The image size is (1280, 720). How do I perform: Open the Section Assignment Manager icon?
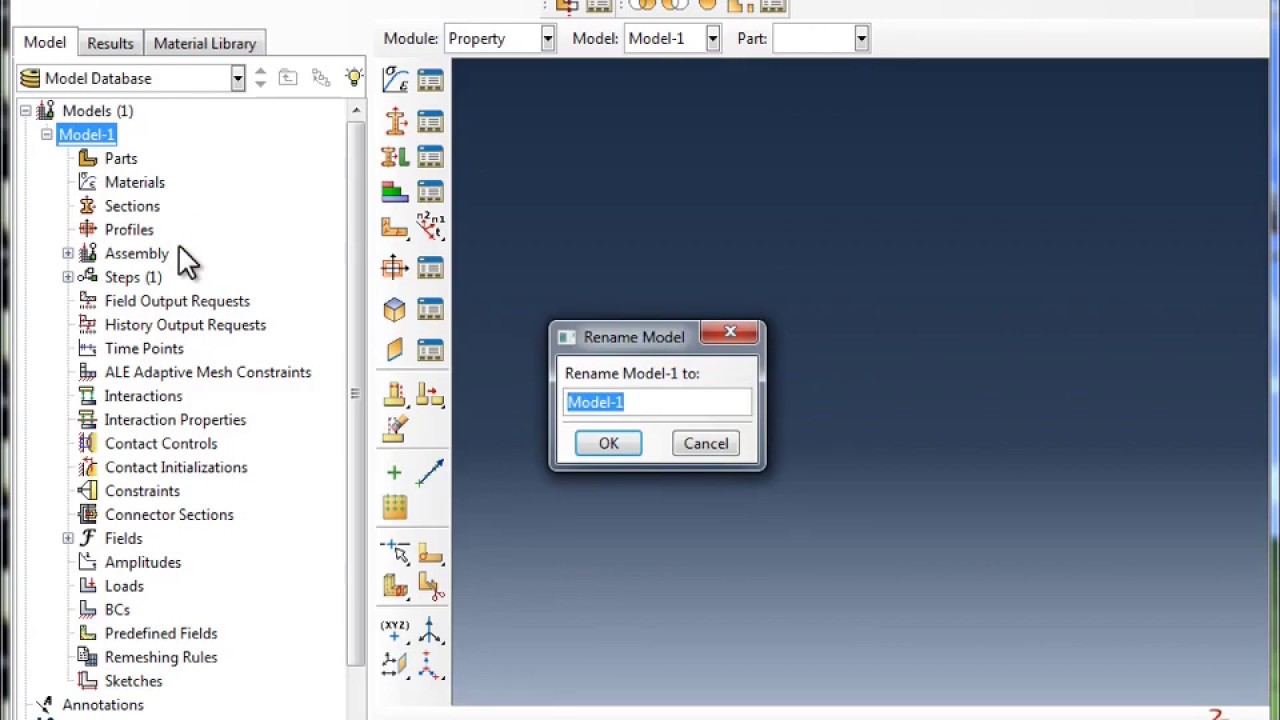[x=430, y=157]
